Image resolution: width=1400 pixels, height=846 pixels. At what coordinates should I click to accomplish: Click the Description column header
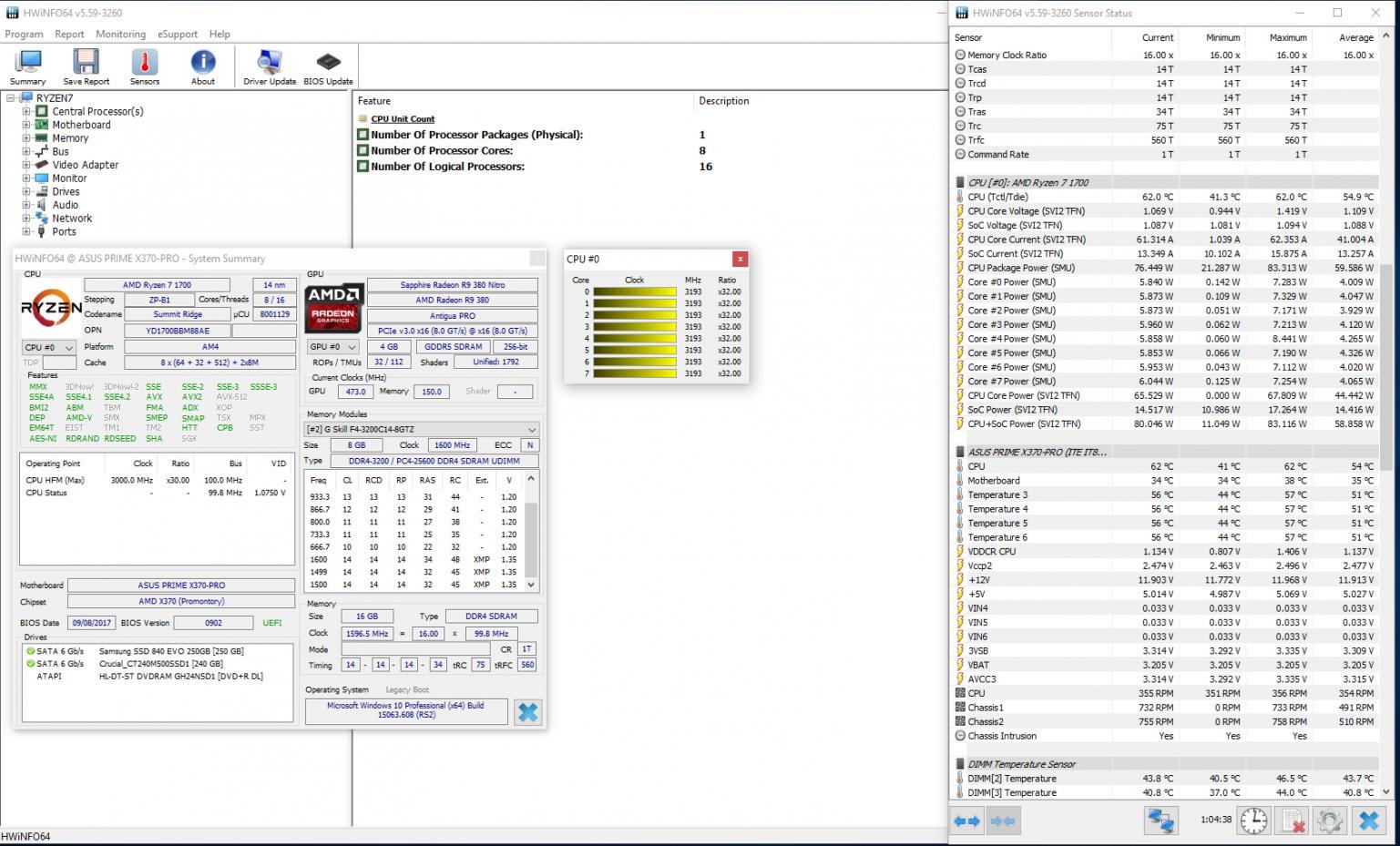pos(723,101)
